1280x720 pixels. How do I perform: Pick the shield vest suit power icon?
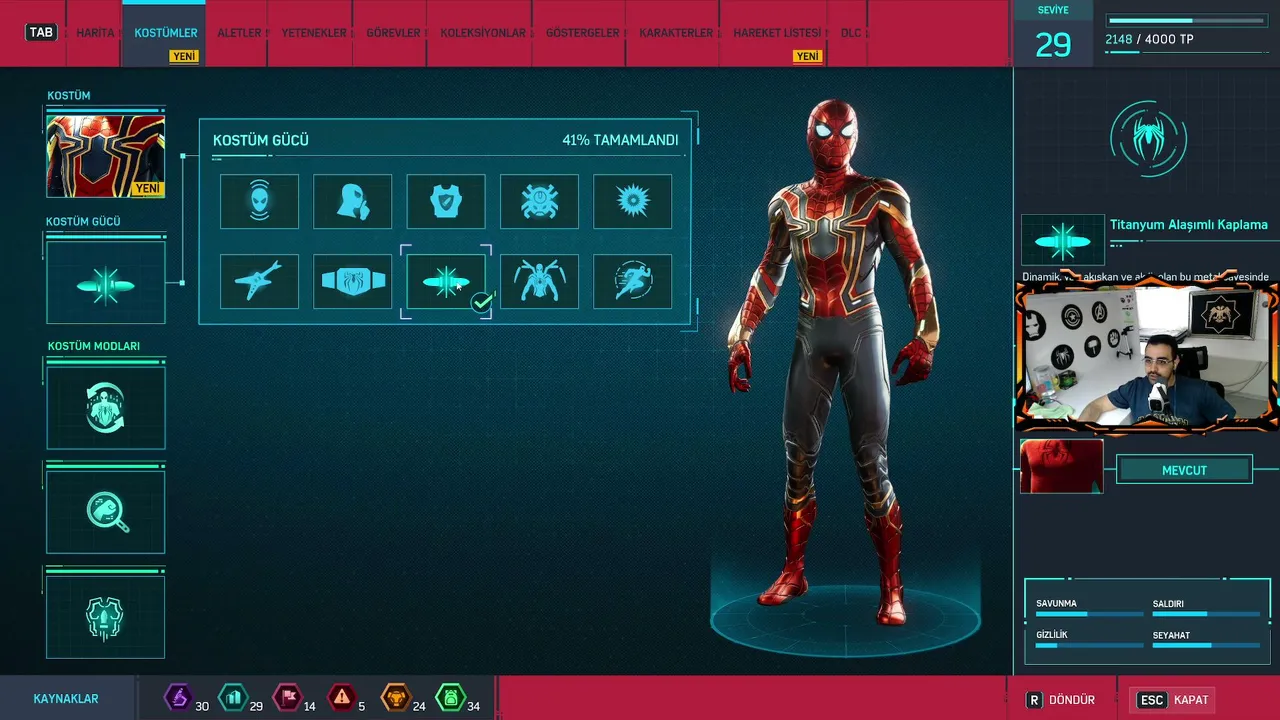446,202
